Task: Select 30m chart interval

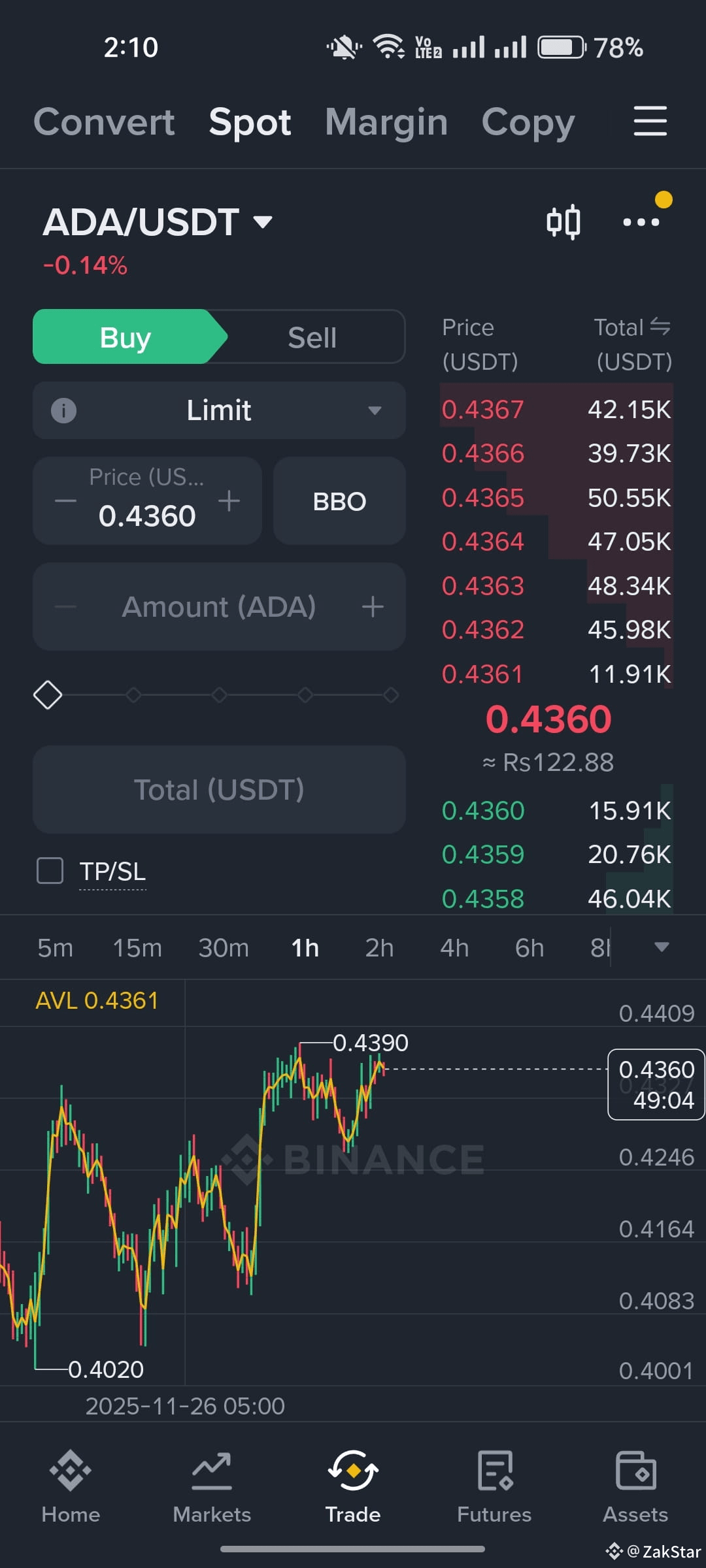Action: [x=224, y=947]
